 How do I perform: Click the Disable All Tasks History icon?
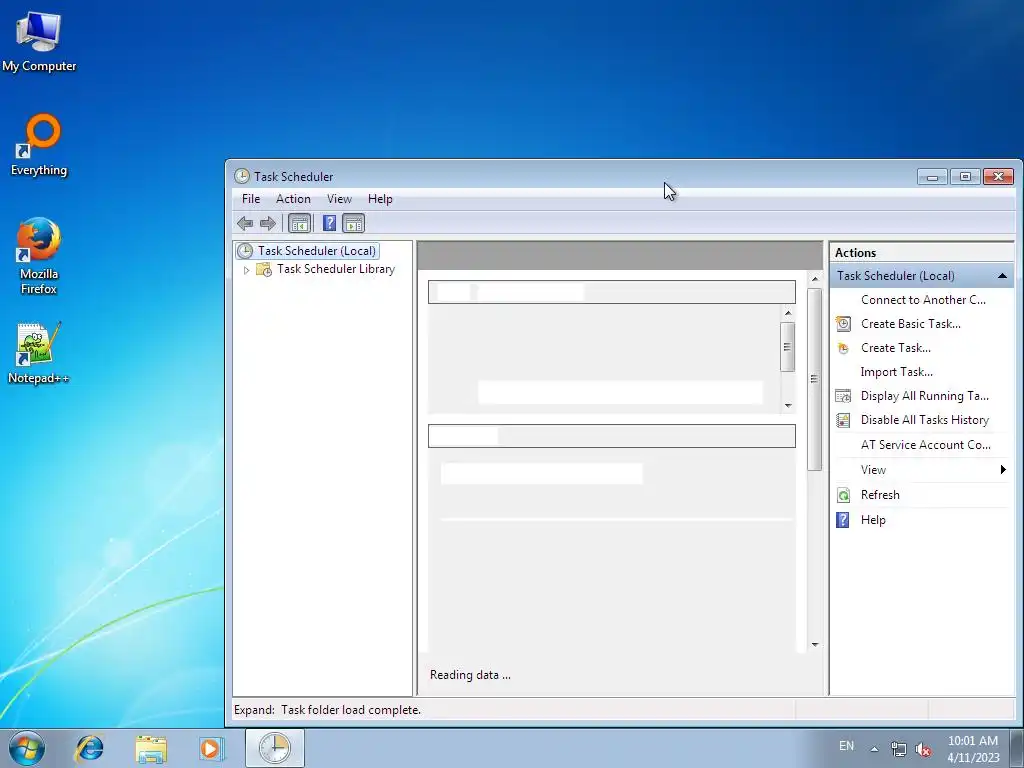[843, 420]
